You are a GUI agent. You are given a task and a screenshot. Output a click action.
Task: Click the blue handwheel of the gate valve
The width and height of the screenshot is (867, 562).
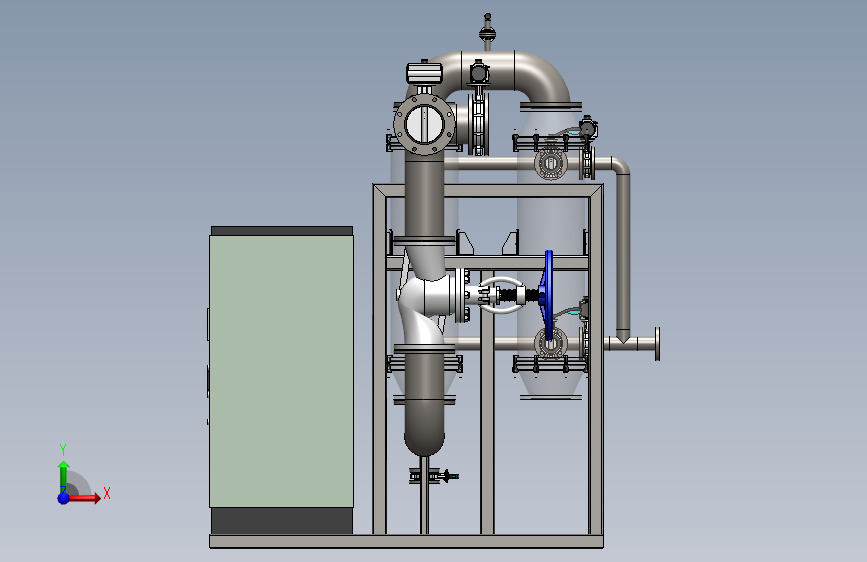(549, 295)
